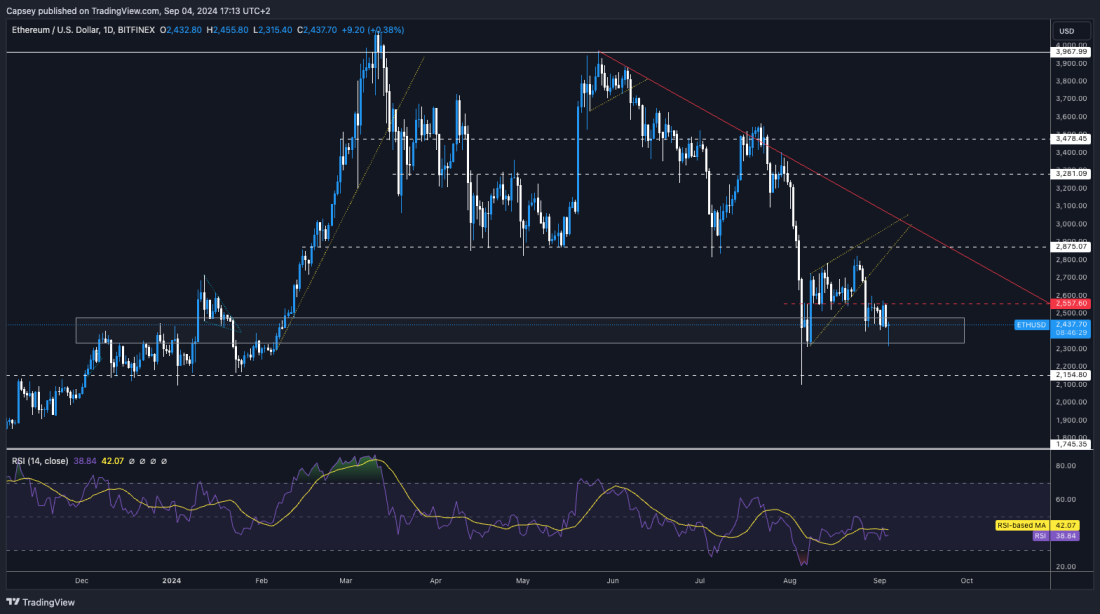The height and width of the screenshot is (614, 1100).
Task: Click the first ø icon after the RSI values
Action: 132,461
